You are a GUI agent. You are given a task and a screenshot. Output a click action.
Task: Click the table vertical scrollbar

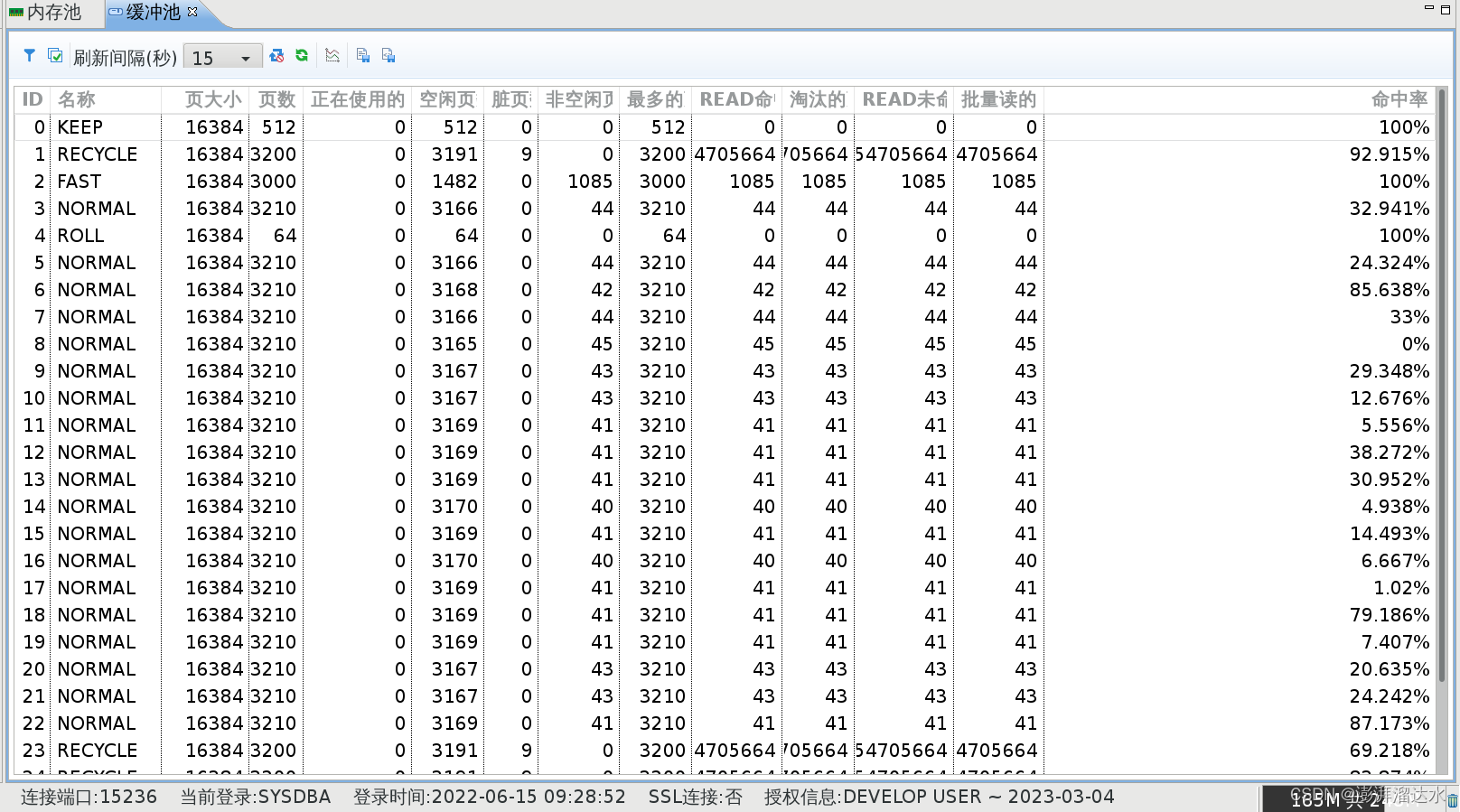click(x=1442, y=386)
